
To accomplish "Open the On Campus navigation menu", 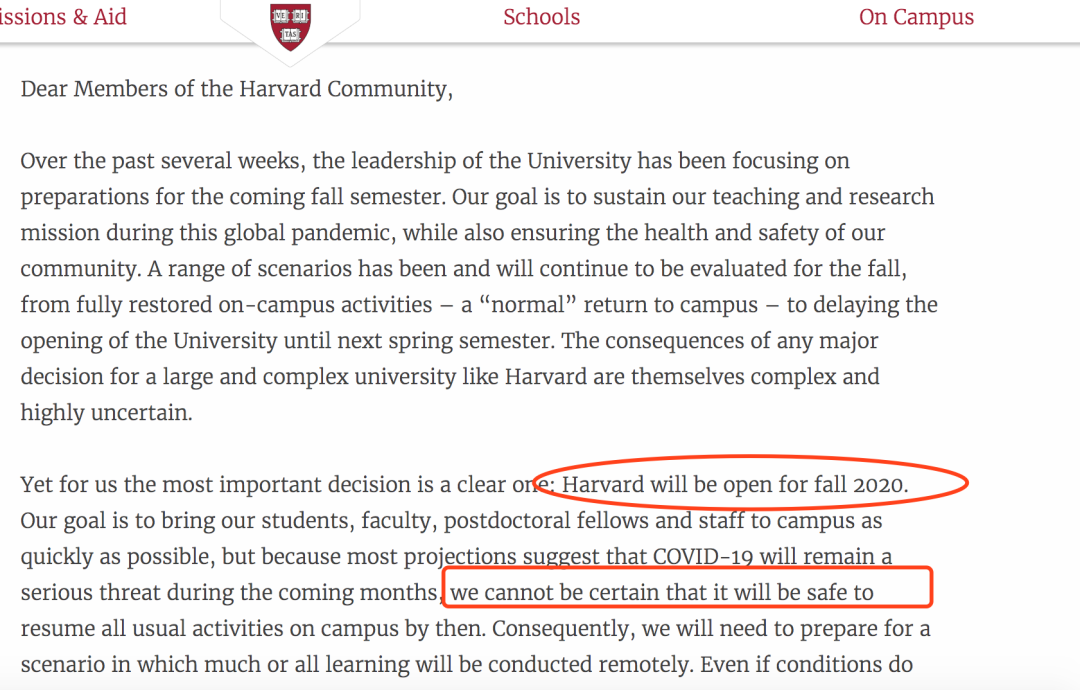I will [916, 17].
